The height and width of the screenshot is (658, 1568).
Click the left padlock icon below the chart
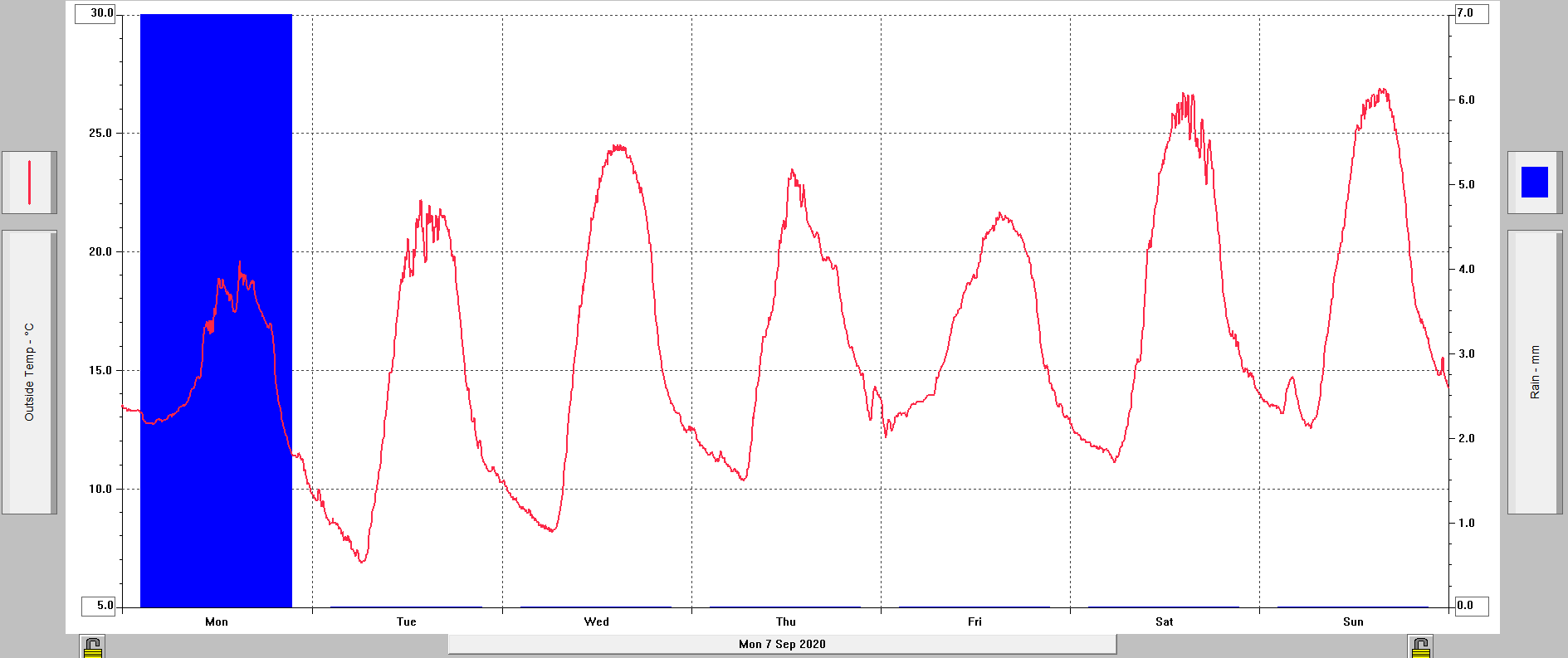[x=92, y=646]
